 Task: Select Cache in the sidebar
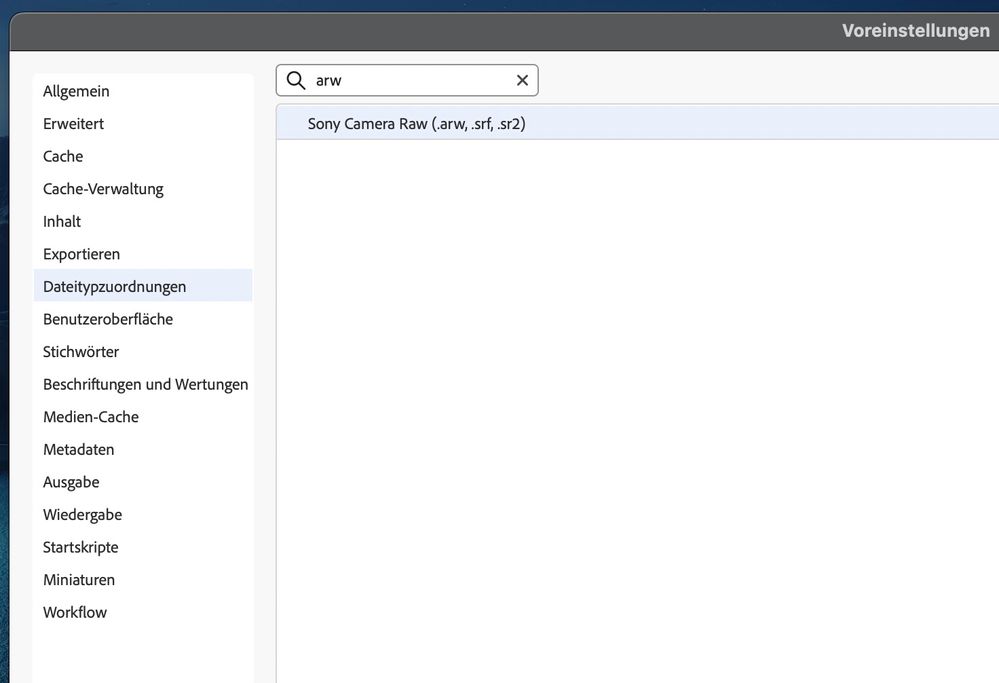pos(63,156)
